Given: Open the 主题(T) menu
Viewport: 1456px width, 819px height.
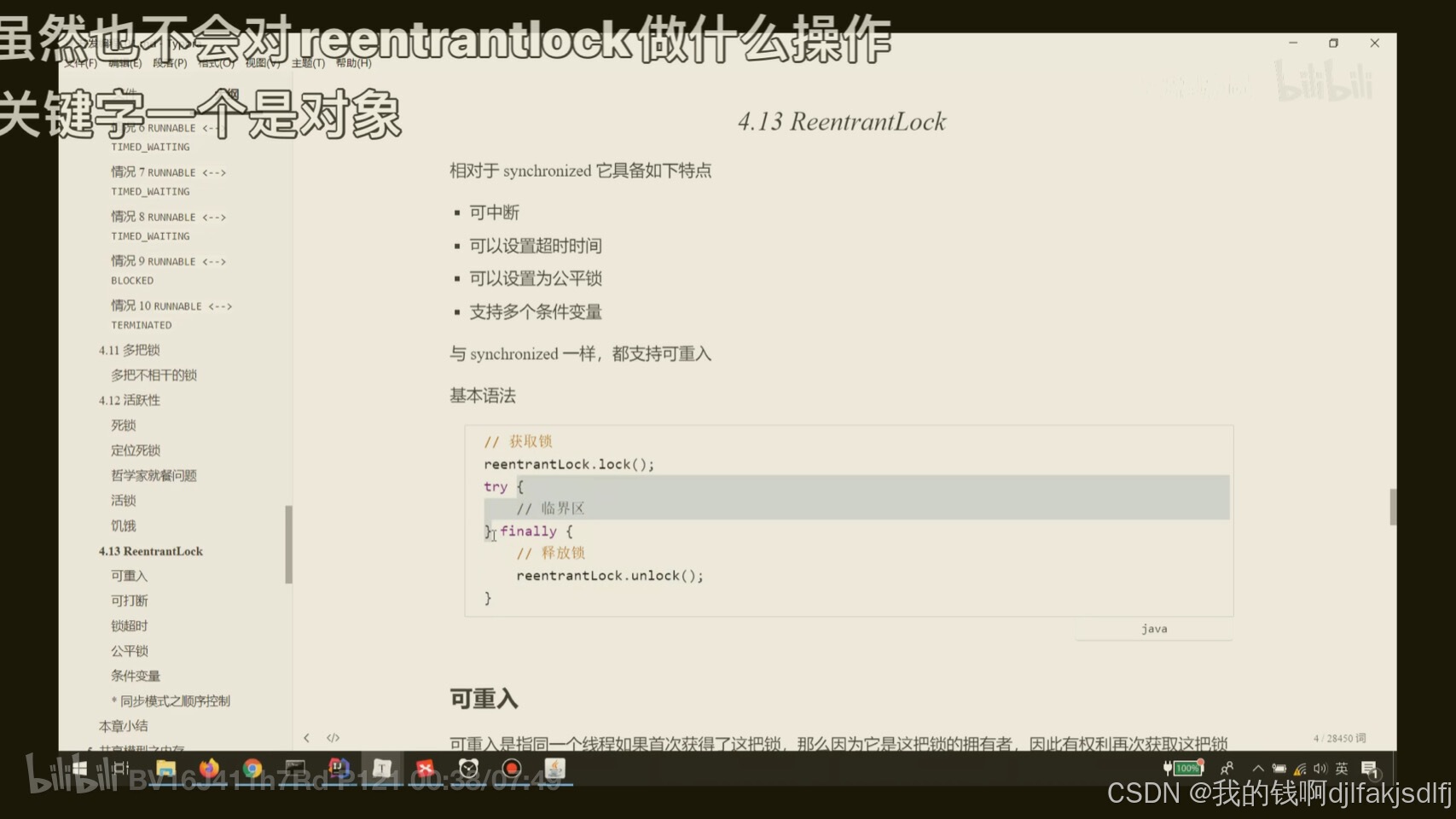Looking at the screenshot, I should point(308,63).
